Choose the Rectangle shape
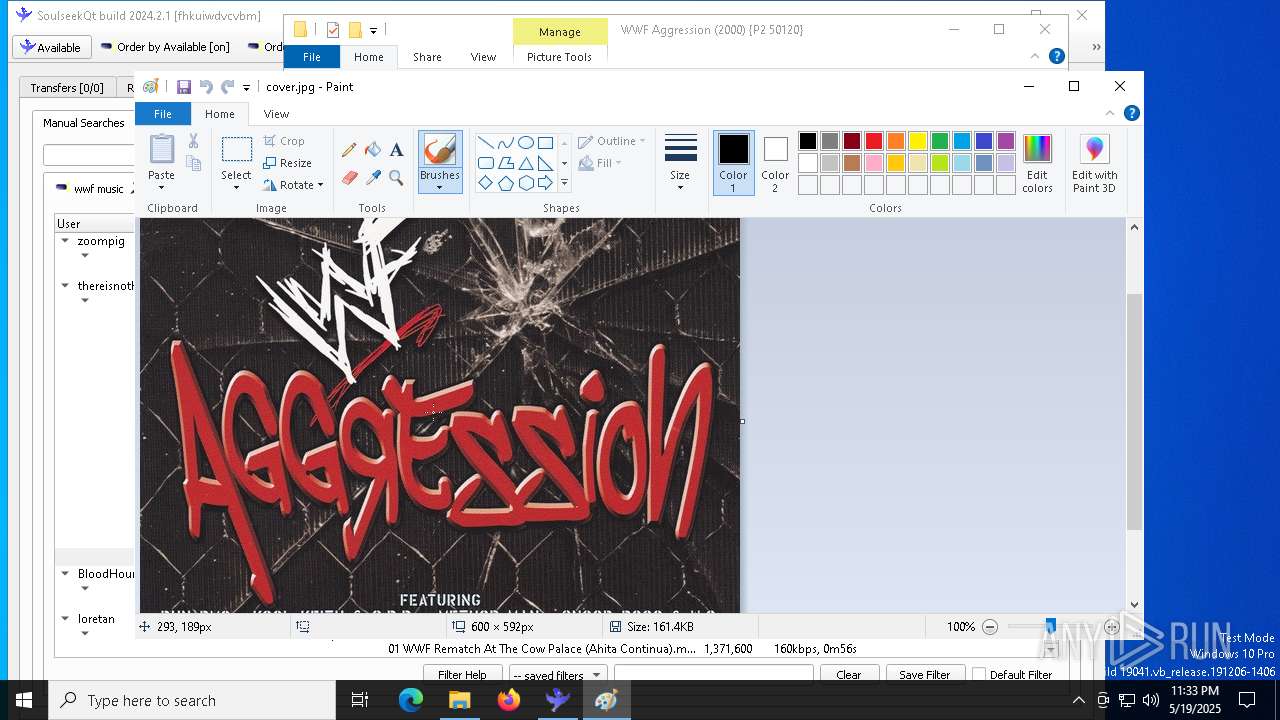Viewport: 1280px width, 720px height. click(545, 142)
